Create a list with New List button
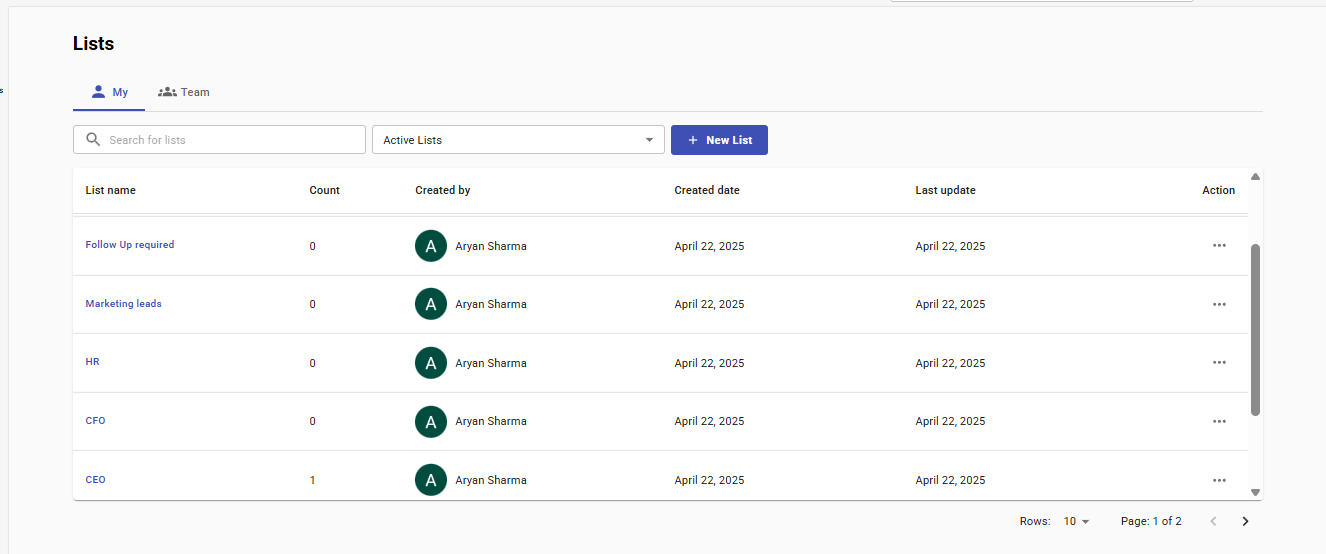 click(x=719, y=140)
